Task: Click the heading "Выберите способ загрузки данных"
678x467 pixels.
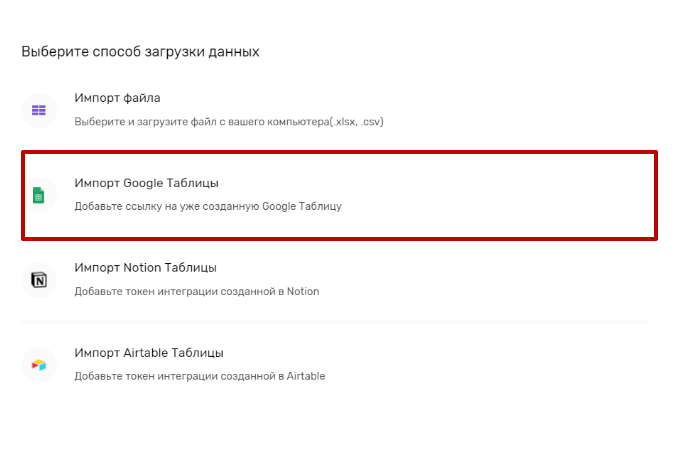Action: point(140,51)
